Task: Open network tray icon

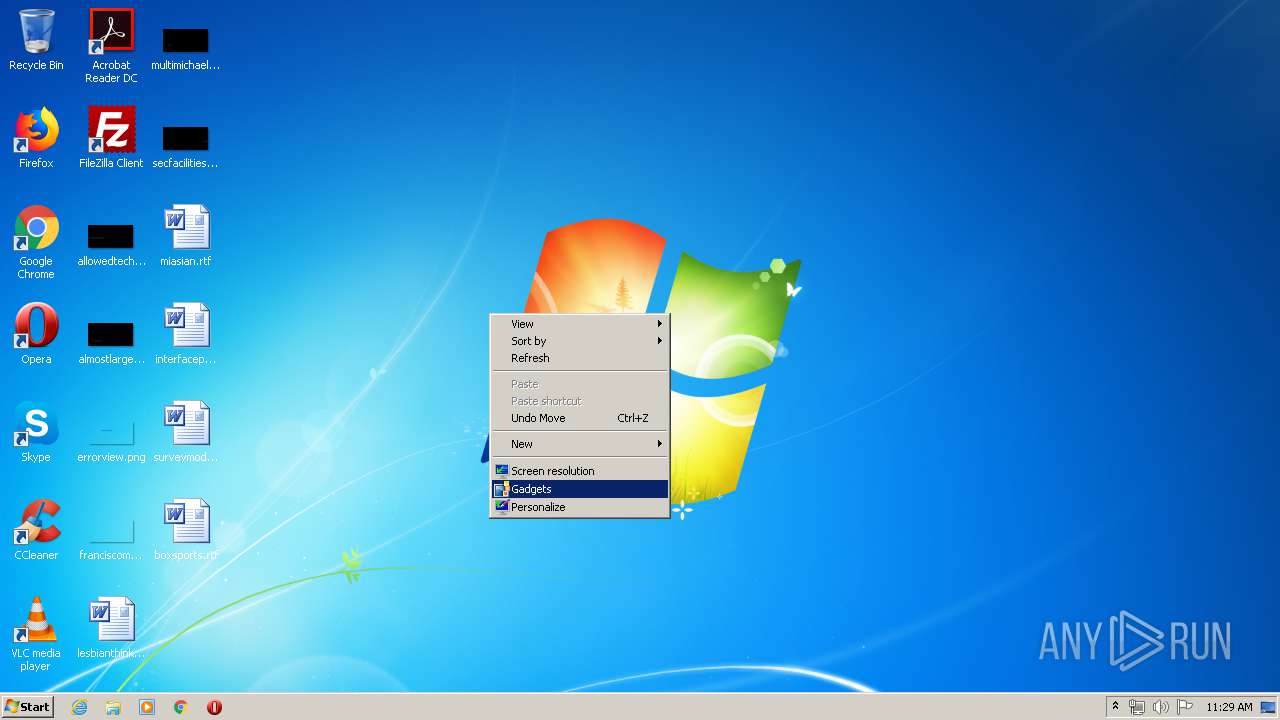Action: pyautogui.click(x=1137, y=707)
